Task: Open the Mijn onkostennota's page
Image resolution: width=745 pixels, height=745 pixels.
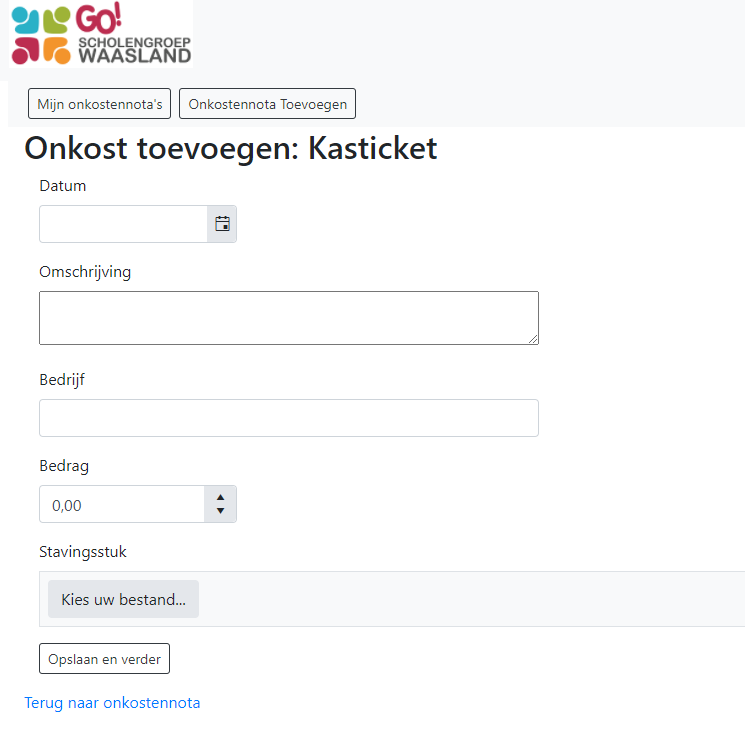Action: point(100,104)
